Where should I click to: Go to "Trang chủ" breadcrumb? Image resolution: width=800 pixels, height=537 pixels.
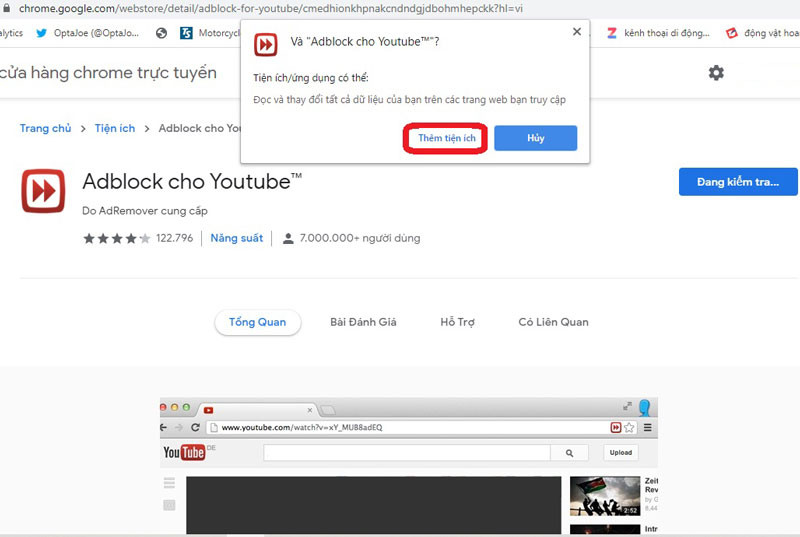point(45,128)
